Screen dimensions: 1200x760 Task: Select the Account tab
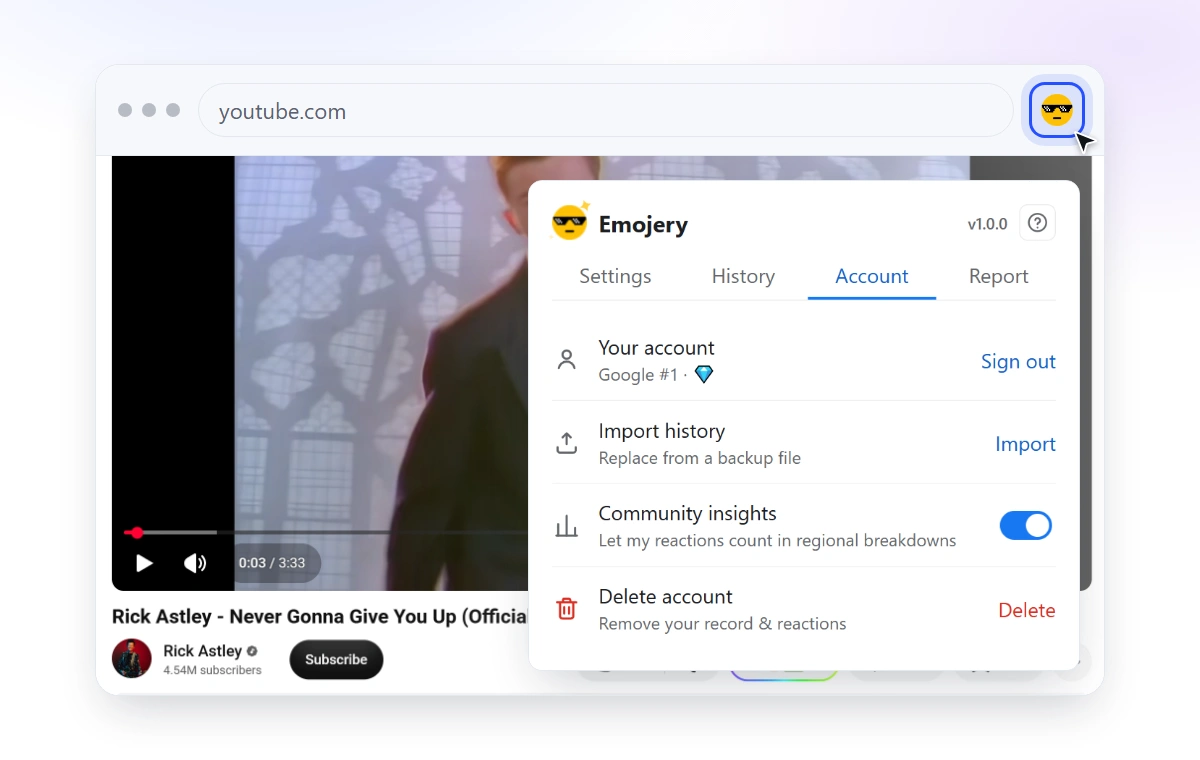872,276
